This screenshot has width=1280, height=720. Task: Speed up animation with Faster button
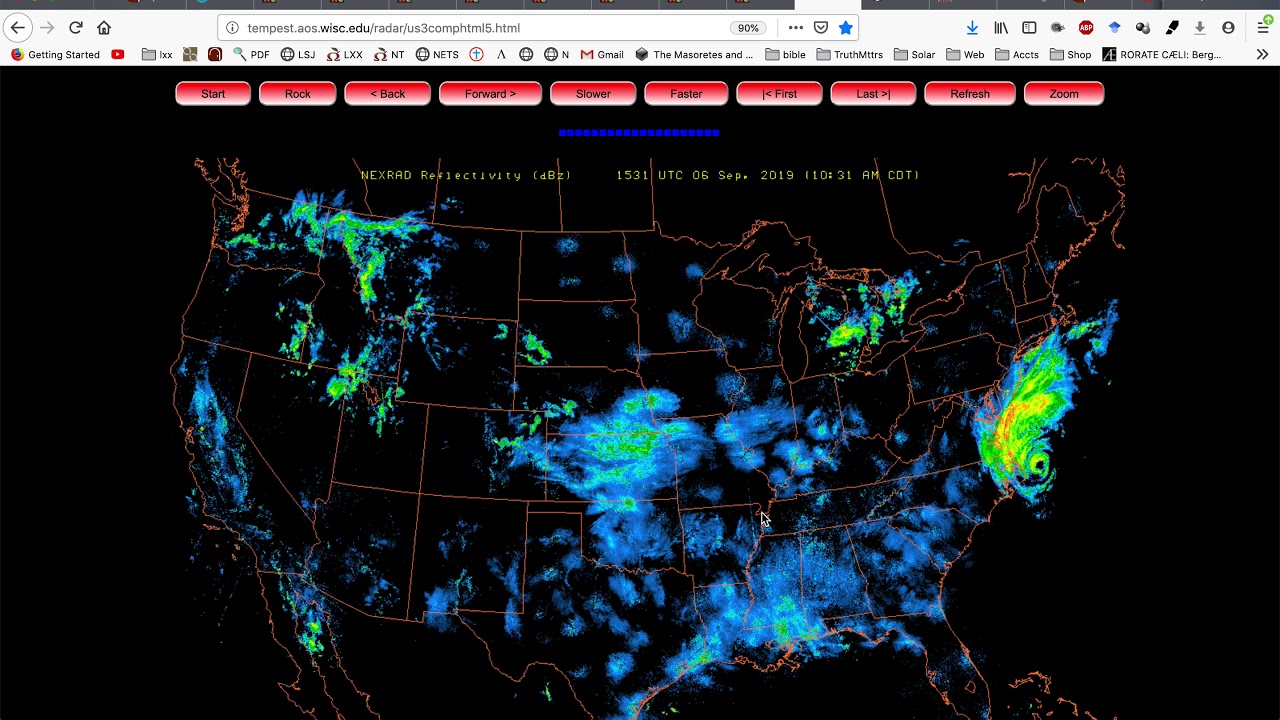click(x=686, y=94)
